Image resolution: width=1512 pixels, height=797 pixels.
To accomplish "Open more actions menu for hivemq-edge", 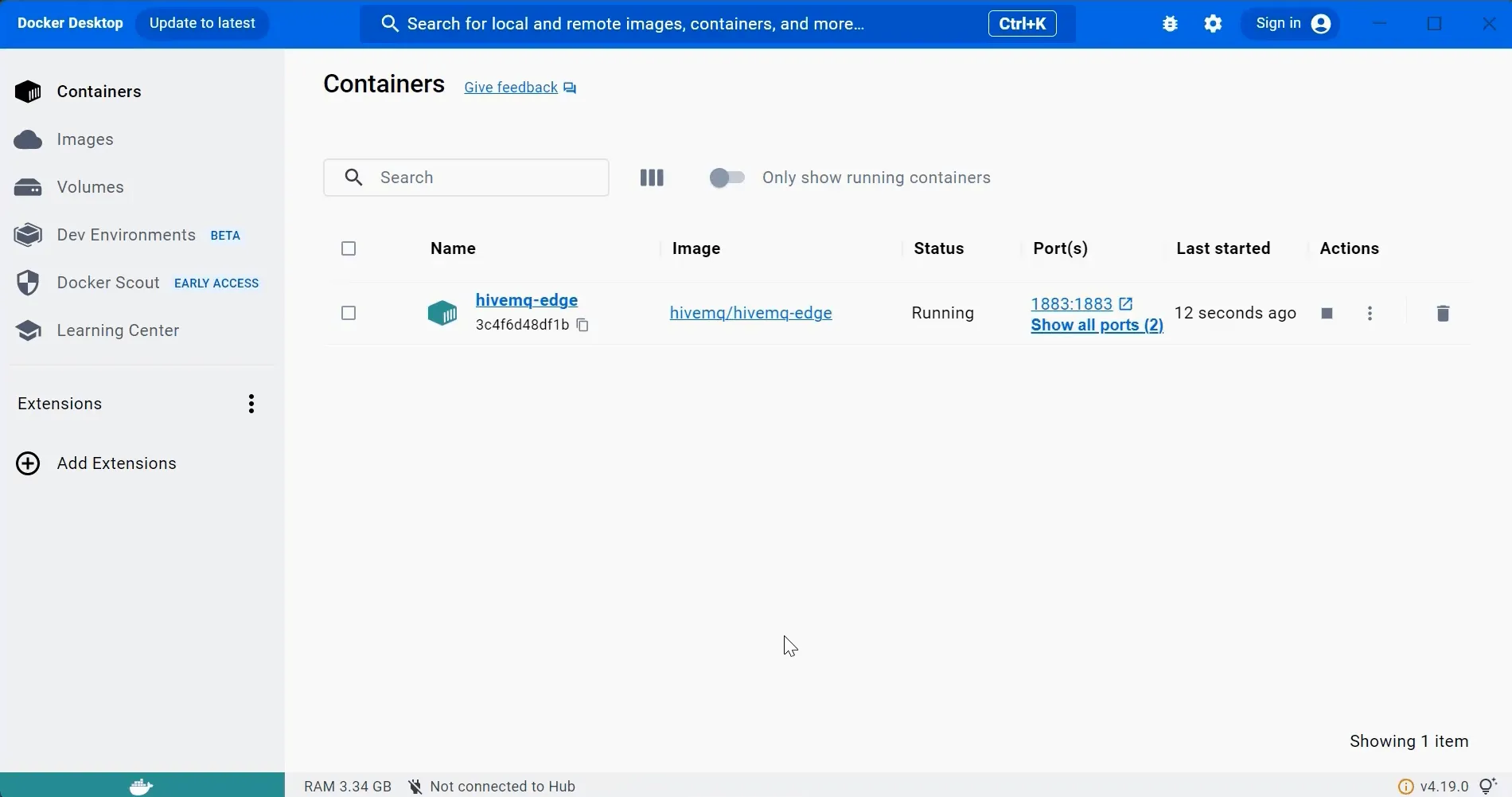I will point(1370,313).
